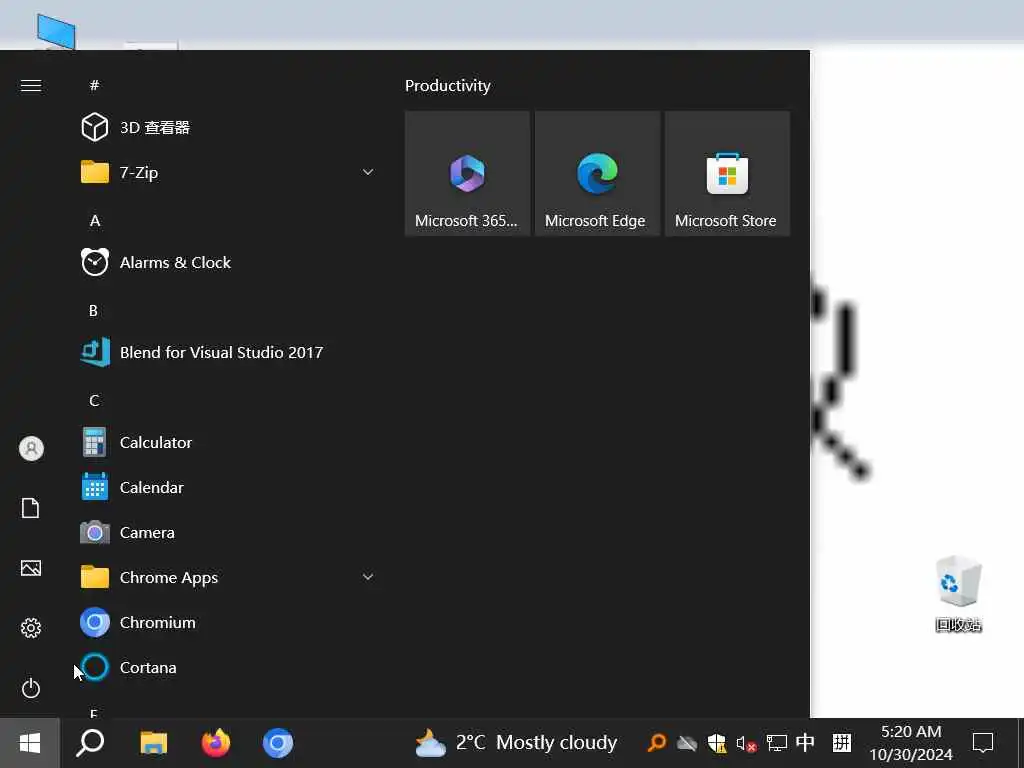Open taskbar Search magnifier
Screen dimensions: 1024x768
(90, 743)
